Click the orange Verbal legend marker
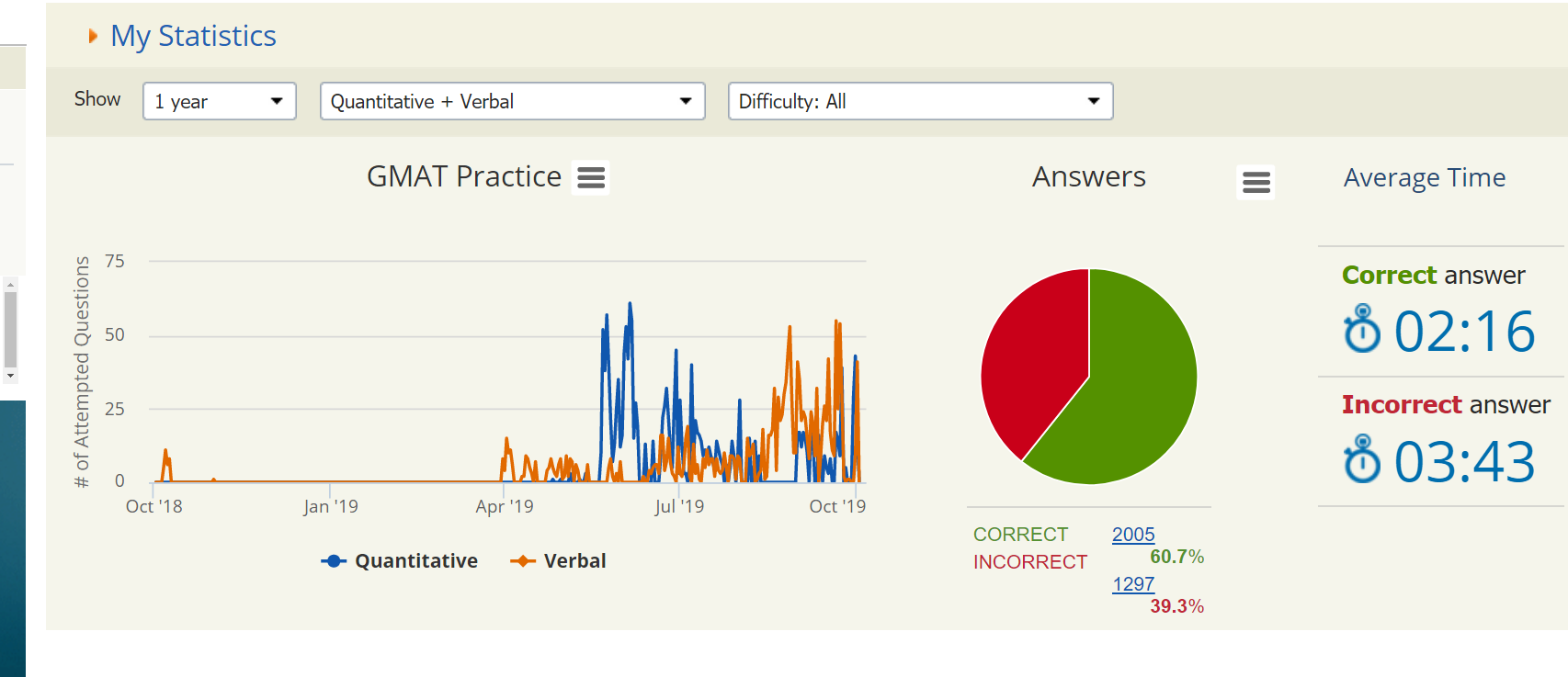Screen dimensions: 1568x677 tap(523, 561)
